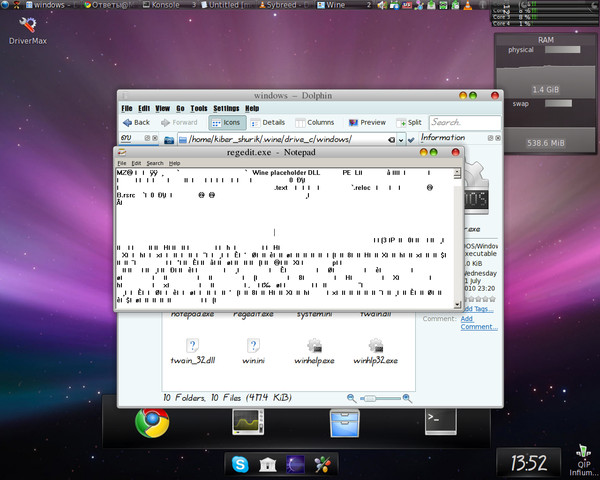600x480 pixels.
Task: Go Forward in Dolphin
Action: (179, 122)
